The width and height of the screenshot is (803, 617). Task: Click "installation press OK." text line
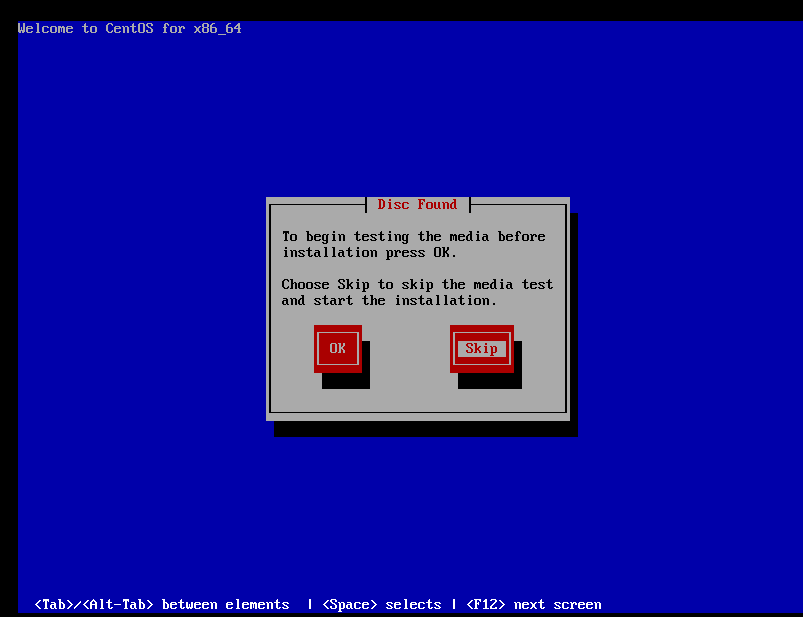[x=369, y=252]
